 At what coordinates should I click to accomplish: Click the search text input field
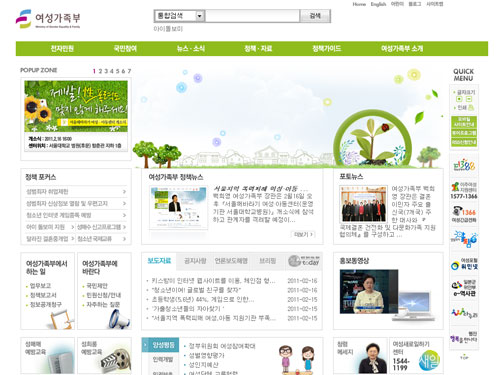coord(252,16)
